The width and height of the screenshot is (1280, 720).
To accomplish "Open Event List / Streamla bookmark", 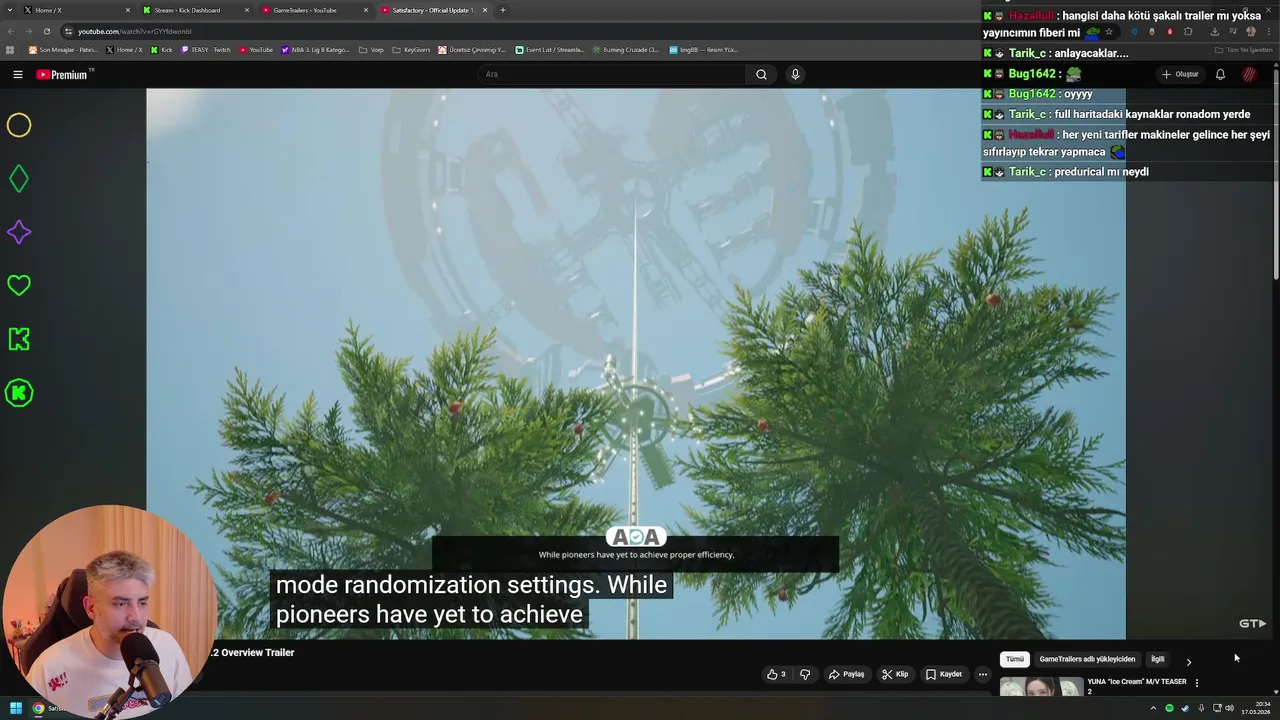I will point(550,50).
